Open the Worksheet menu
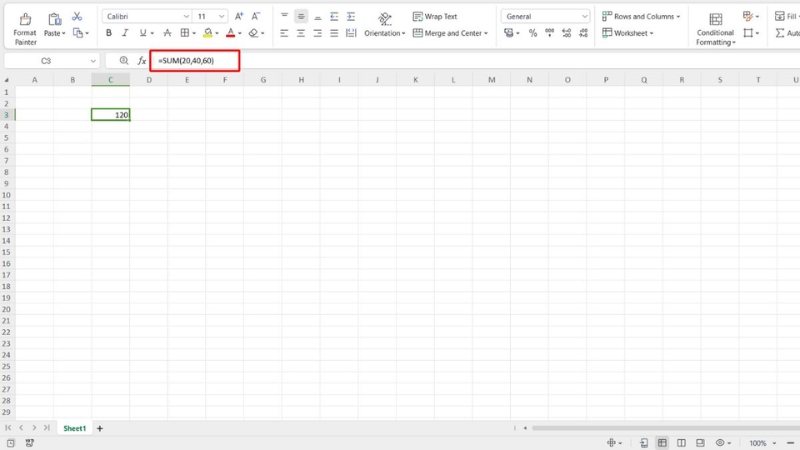The height and width of the screenshot is (450, 800). (x=627, y=33)
